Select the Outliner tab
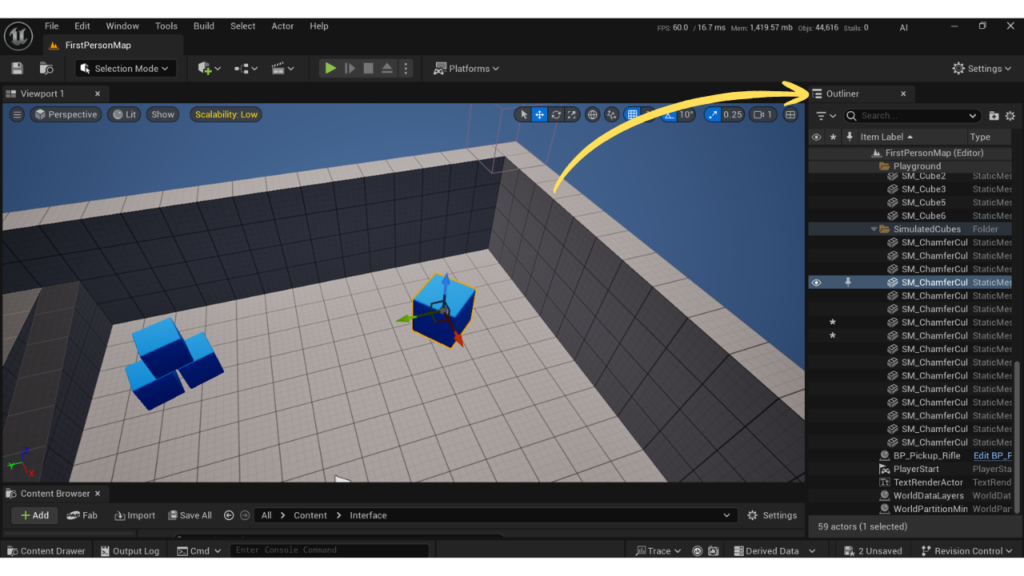 861,93
